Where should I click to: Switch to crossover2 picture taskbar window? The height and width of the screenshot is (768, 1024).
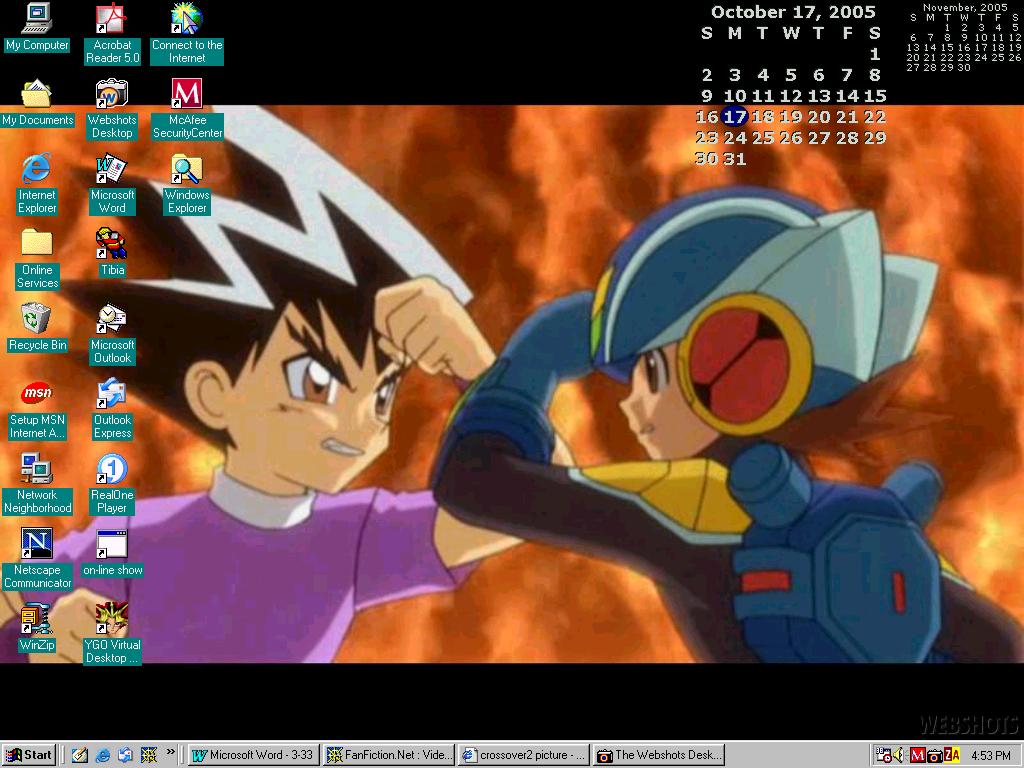[524, 755]
